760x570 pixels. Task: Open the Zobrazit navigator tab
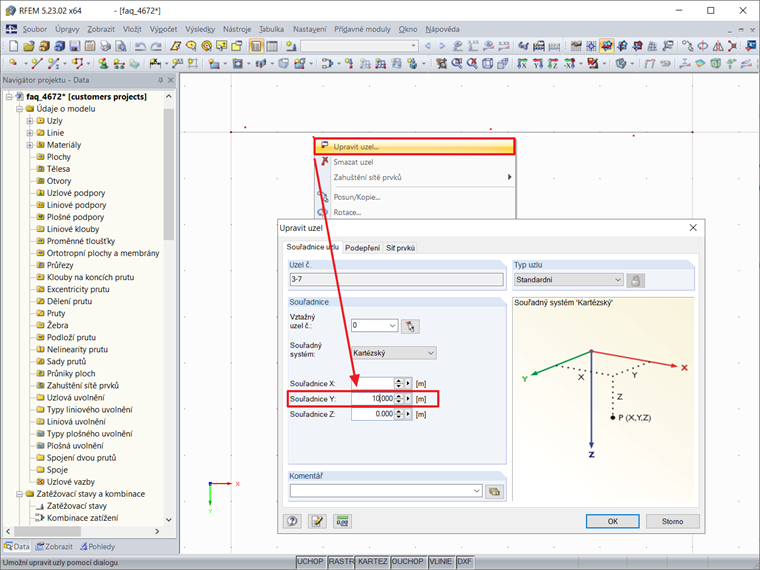coord(54,546)
